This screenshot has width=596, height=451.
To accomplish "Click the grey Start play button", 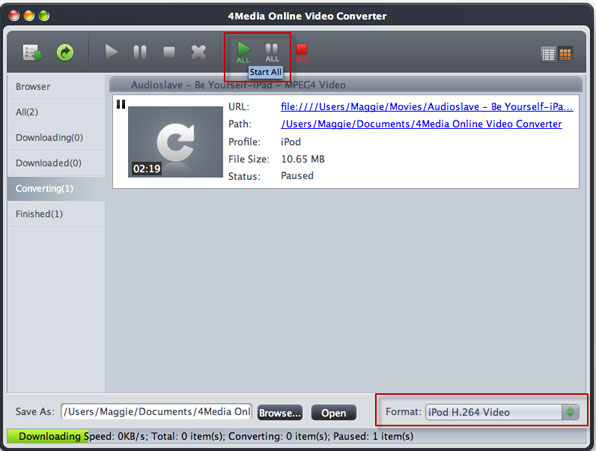I will pyautogui.click(x=111, y=52).
